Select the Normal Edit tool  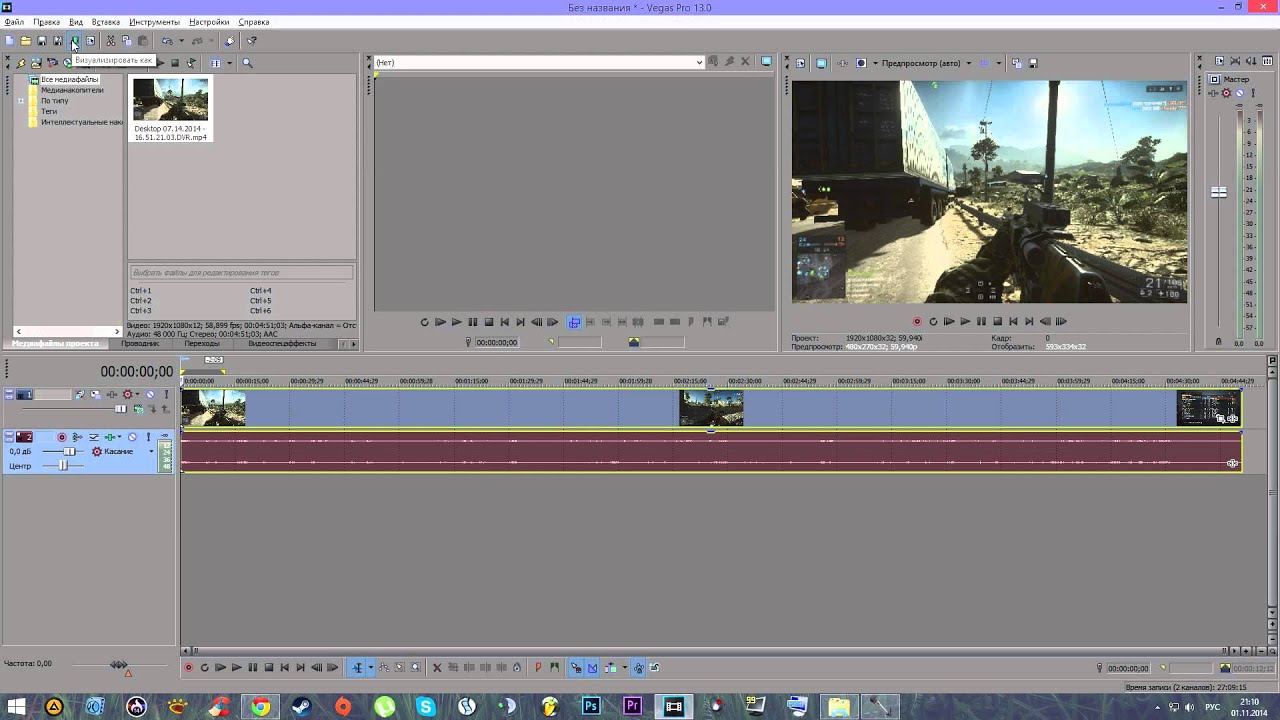point(357,668)
